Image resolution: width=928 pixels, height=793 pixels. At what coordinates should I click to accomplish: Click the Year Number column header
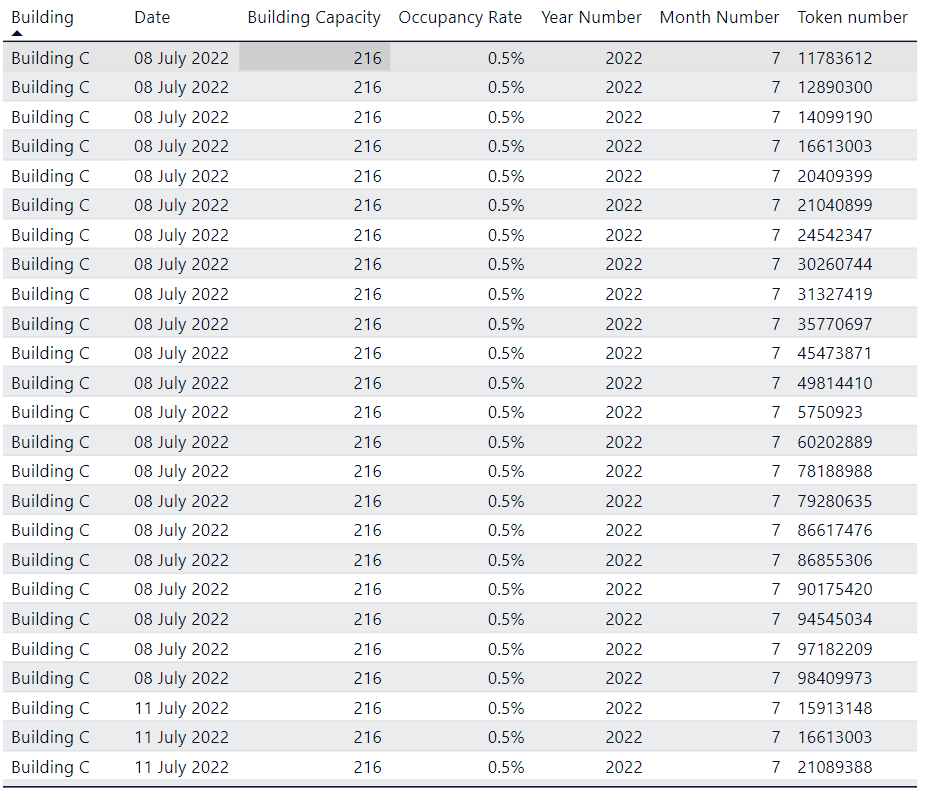(x=591, y=18)
